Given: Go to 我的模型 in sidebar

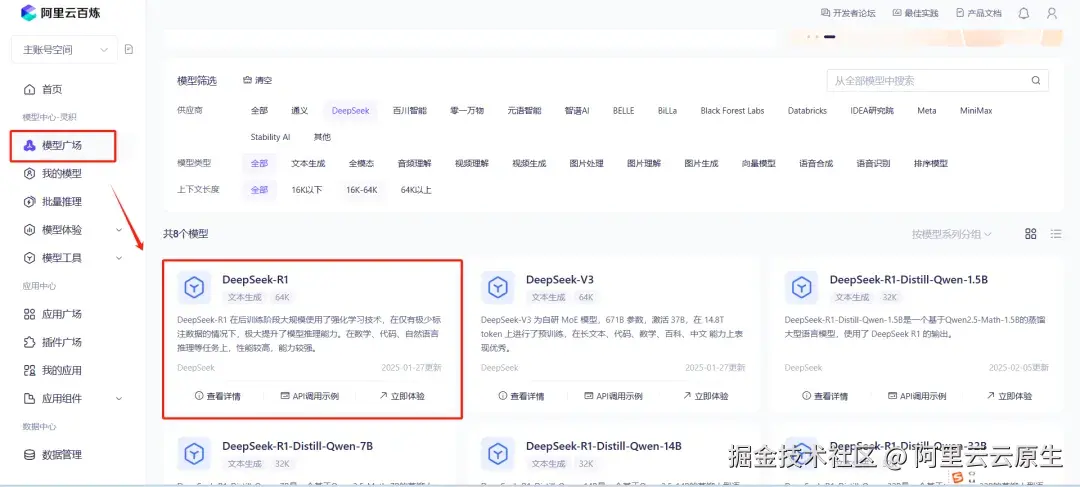Looking at the screenshot, I should click(x=62, y=174).
